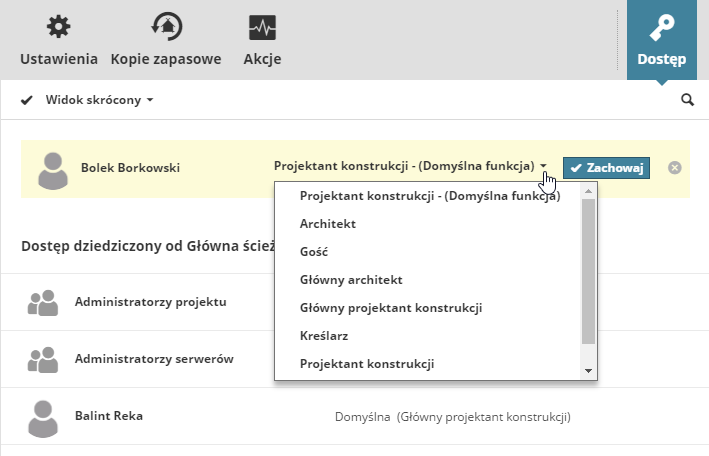Switch to the Dostęp key tab
This screenshot has width=709, height=456.
click(661, 40)
